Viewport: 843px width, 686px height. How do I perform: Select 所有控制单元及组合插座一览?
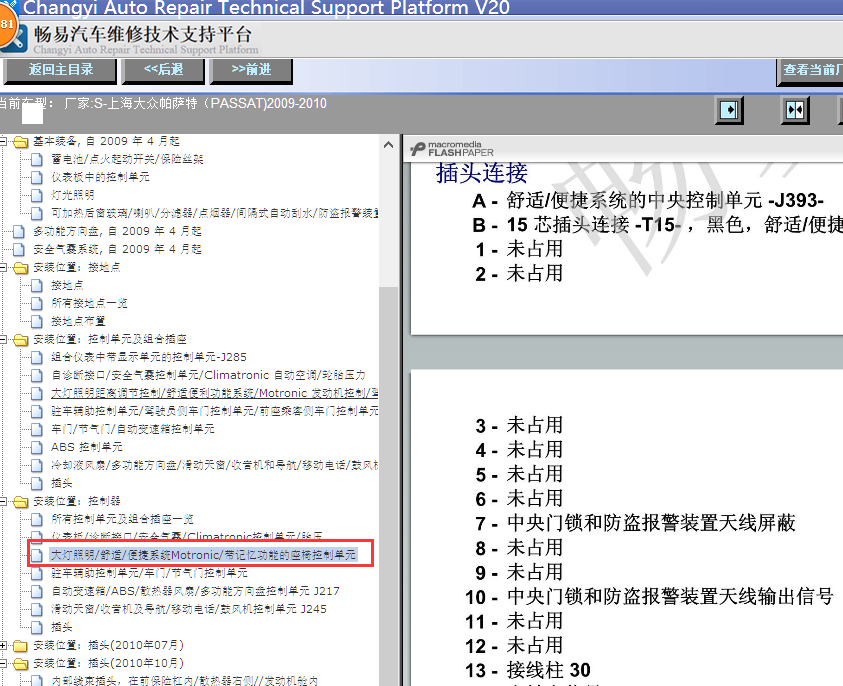pyautogui.click(x=122, y=519)
